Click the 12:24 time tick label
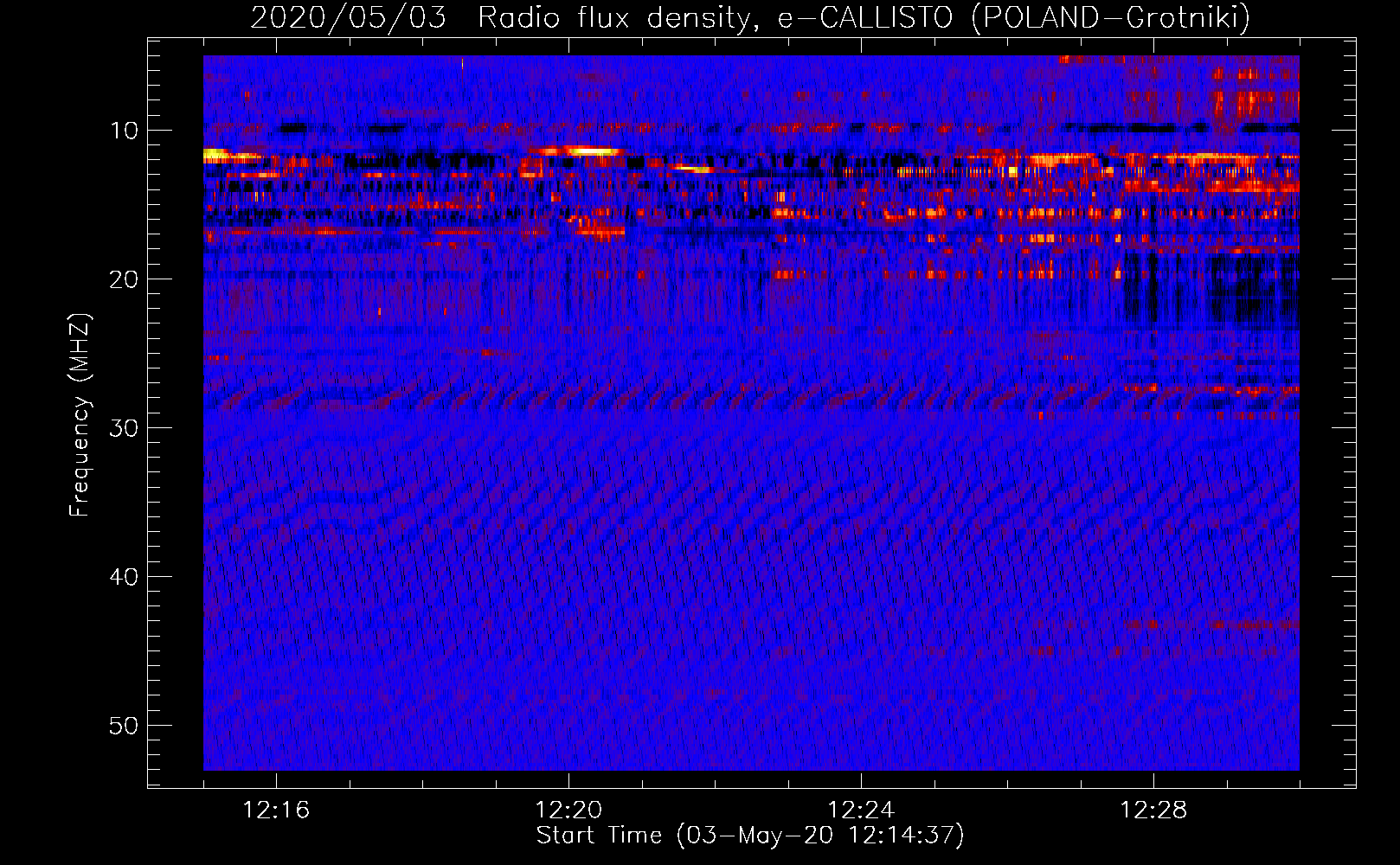 pos(861,811)
